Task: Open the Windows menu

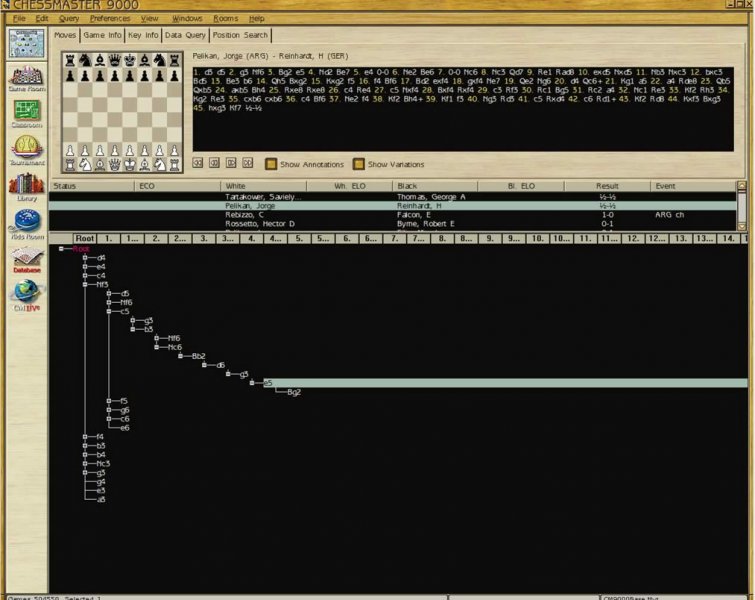Action: coord(187,18)
